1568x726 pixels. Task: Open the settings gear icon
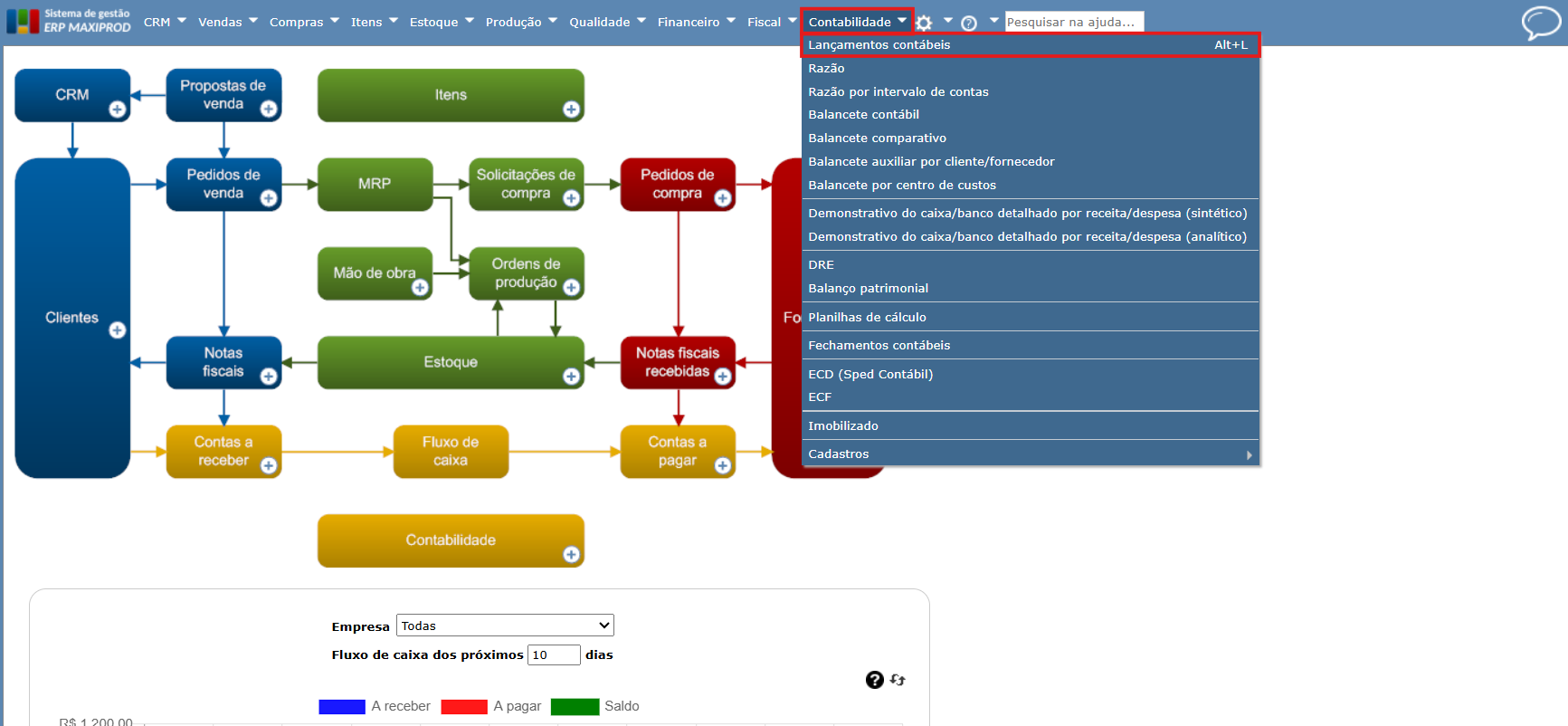[x=924, y=23]
